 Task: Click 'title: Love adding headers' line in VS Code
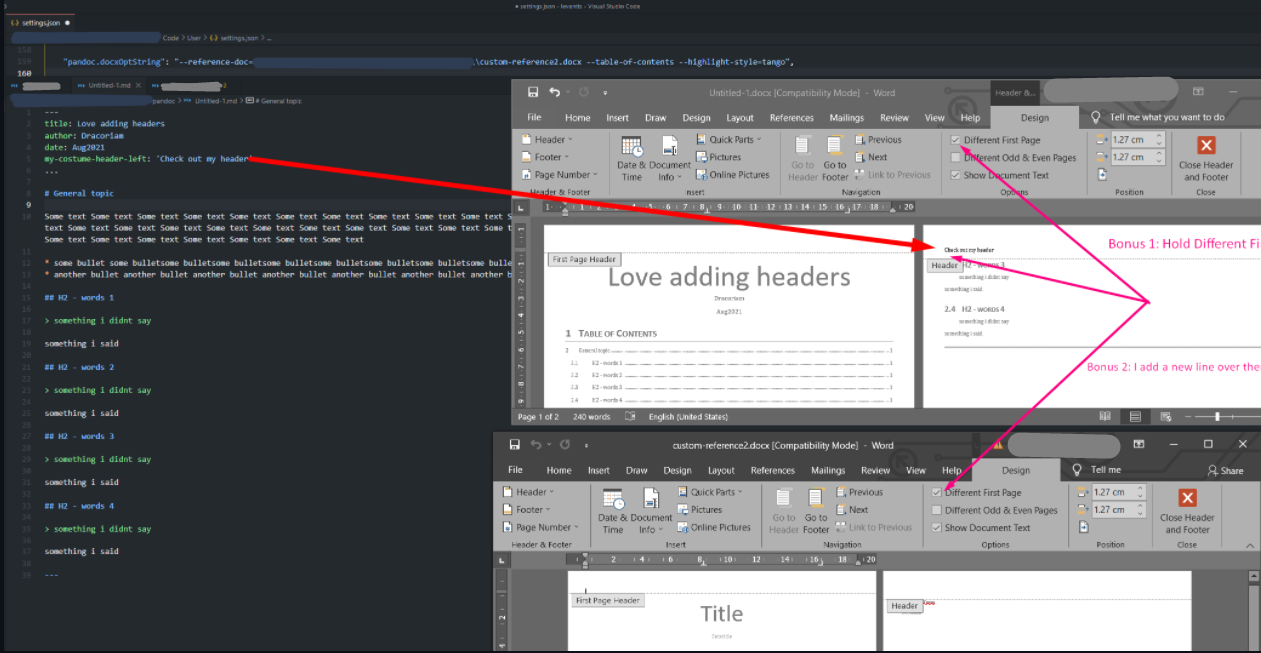pyautogui.click(x=105, y=124)
